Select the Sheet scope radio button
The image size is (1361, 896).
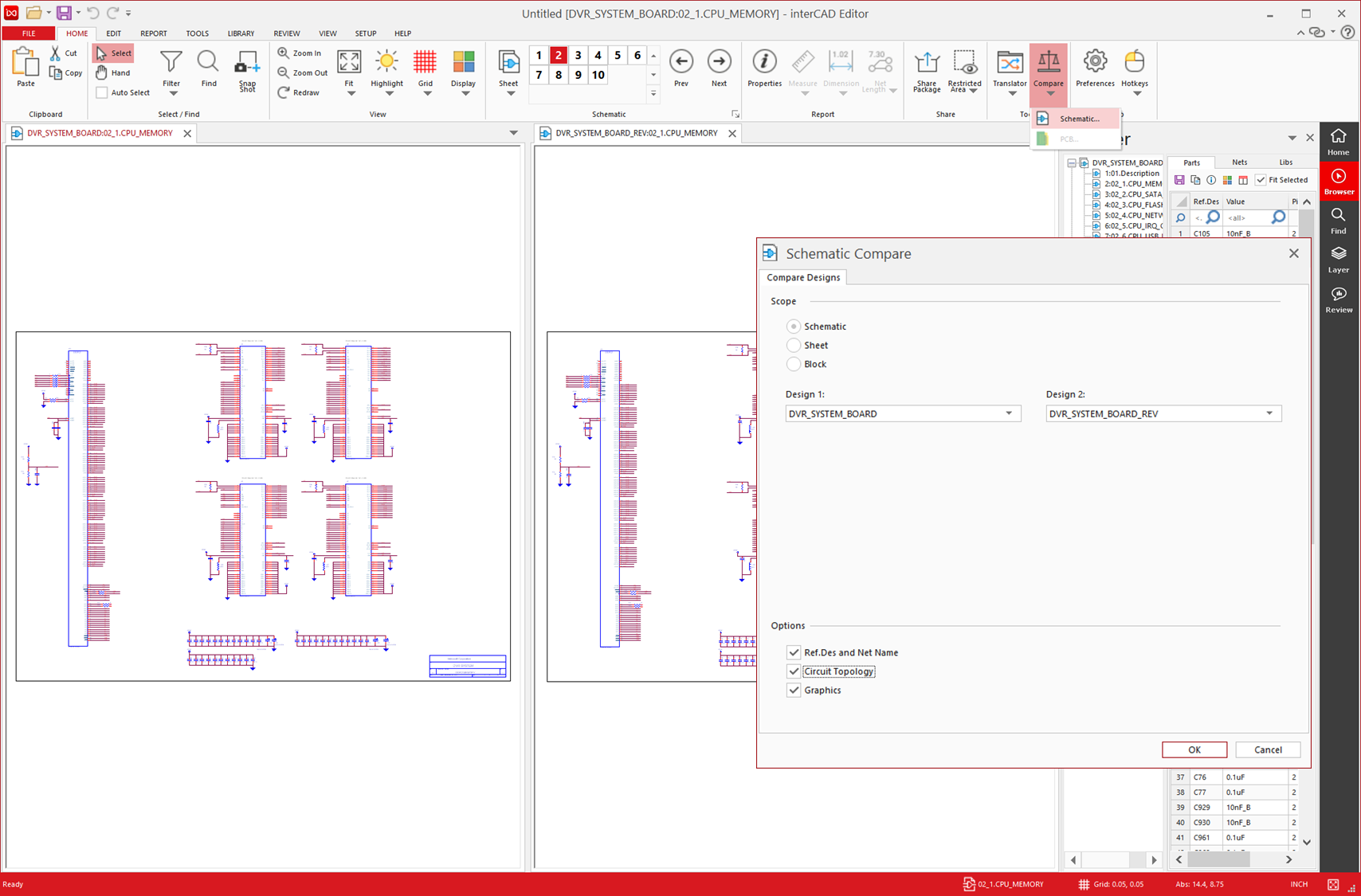pyautogui.click(x=794, y=345)
